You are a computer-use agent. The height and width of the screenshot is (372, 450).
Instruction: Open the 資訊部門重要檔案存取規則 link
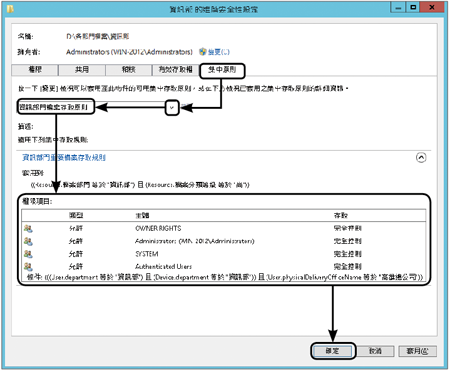pos(64,157)
